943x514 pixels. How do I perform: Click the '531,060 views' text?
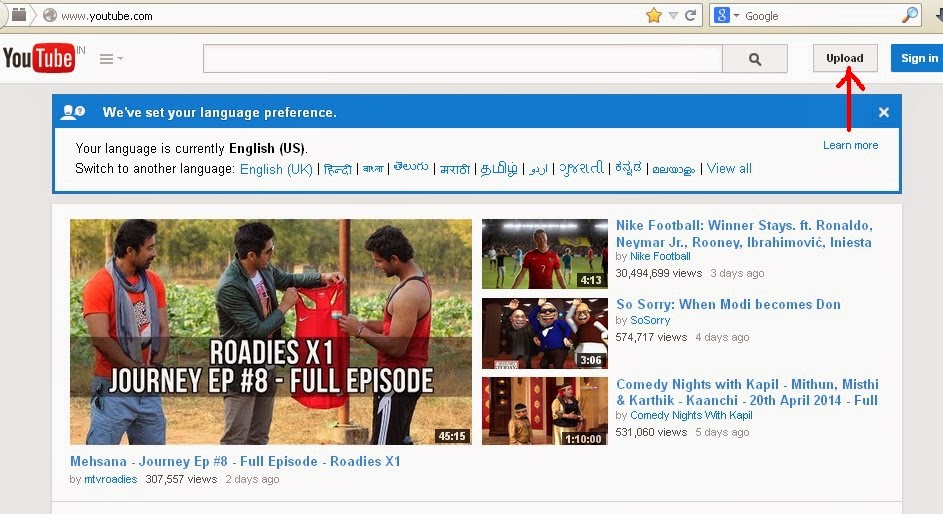pyautogui.click(x=651, y=432)
